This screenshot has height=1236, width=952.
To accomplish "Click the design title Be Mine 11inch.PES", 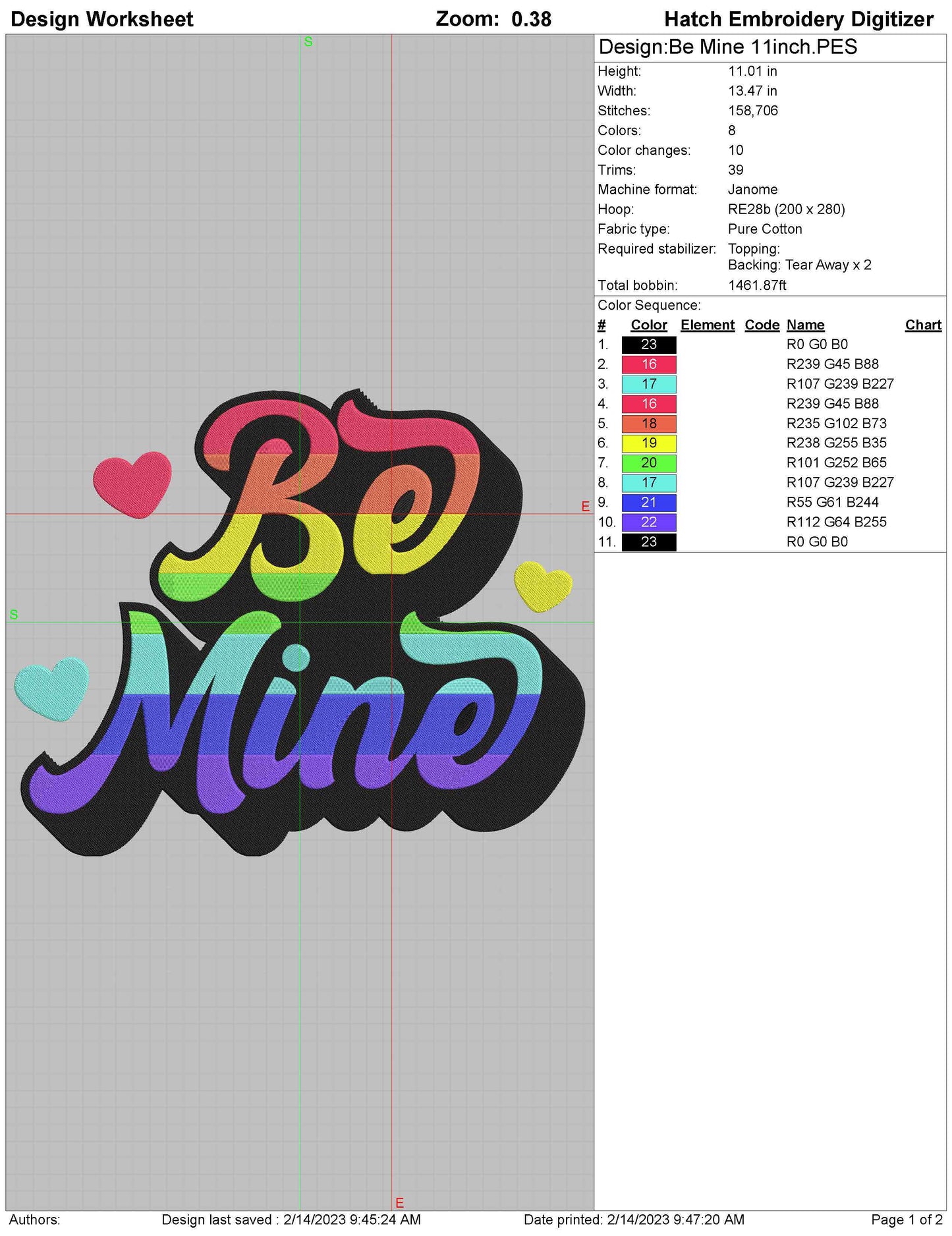I will [x=727, y=47].
